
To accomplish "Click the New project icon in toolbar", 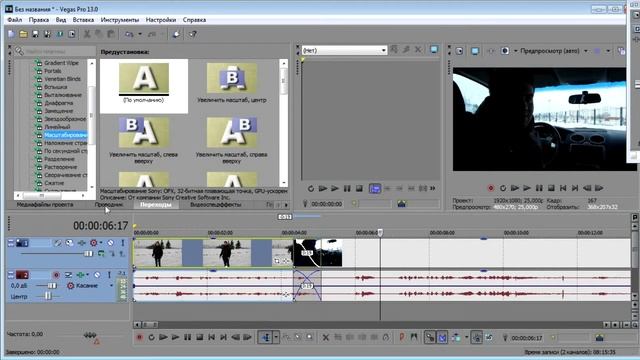I will [11, 34].
